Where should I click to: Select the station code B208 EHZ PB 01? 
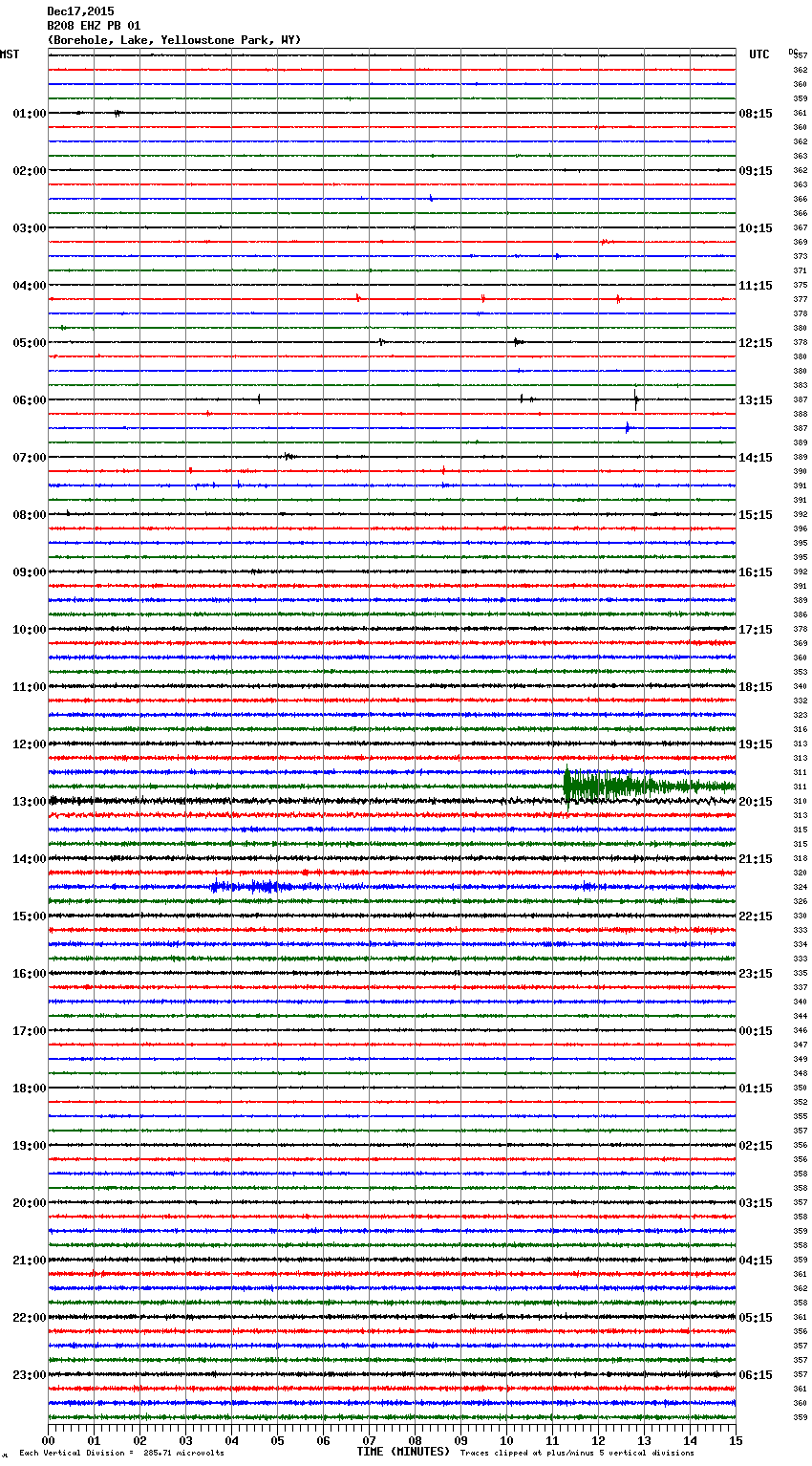coord(94,26)
